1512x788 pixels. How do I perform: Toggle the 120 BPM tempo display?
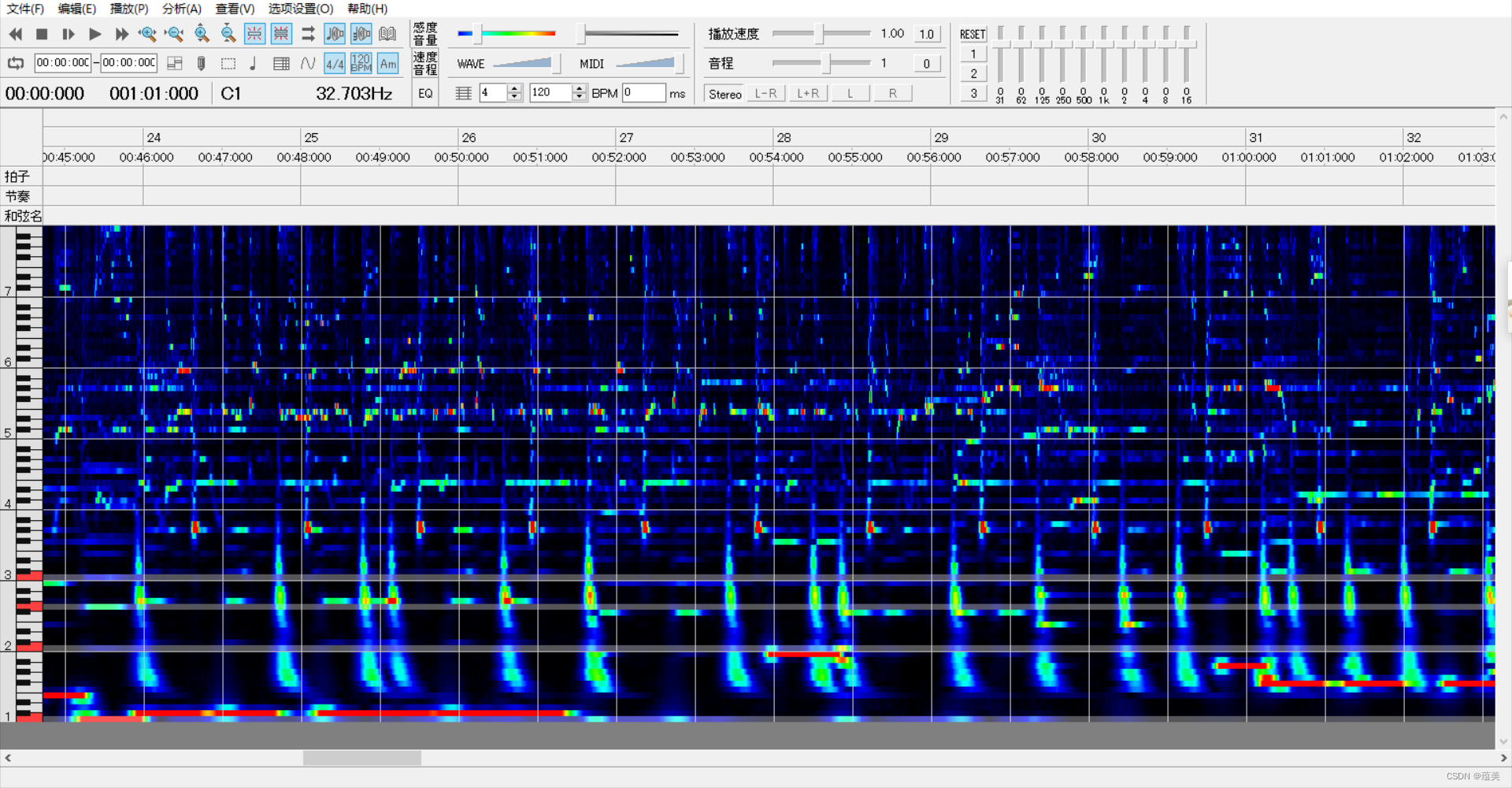(361, 63)
